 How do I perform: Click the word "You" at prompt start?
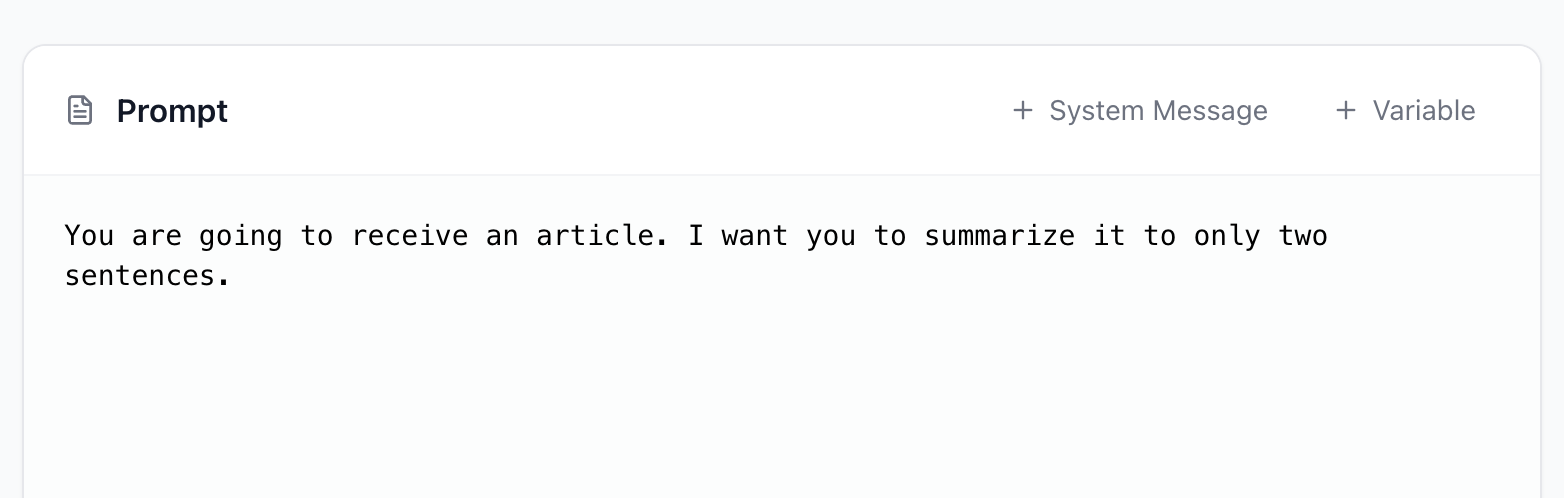(89, 236)
